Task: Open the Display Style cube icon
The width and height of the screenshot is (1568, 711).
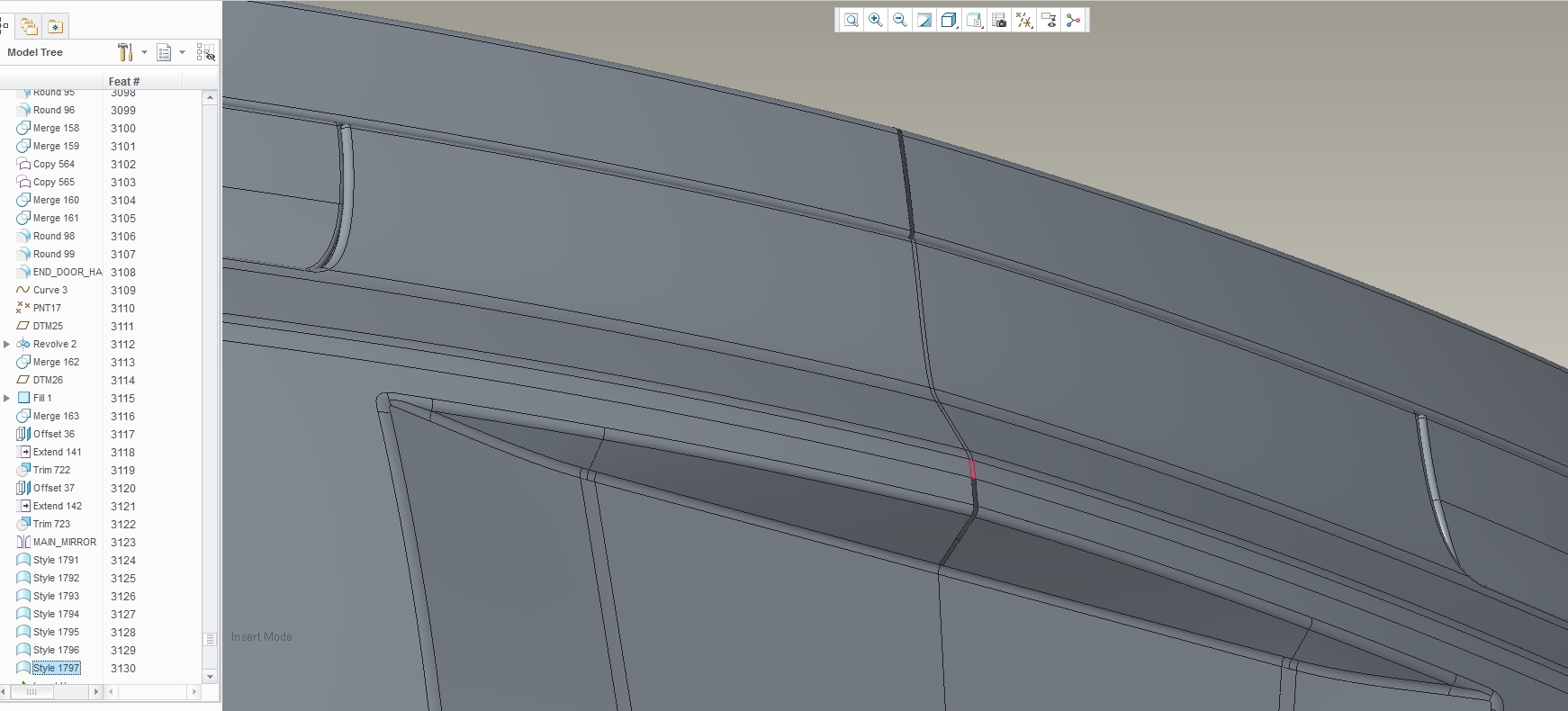Action: (949, 20)
